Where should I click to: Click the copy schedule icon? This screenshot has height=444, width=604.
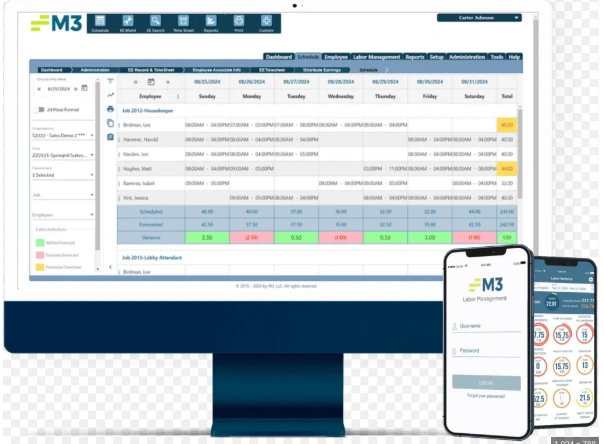tap(111, 123)
